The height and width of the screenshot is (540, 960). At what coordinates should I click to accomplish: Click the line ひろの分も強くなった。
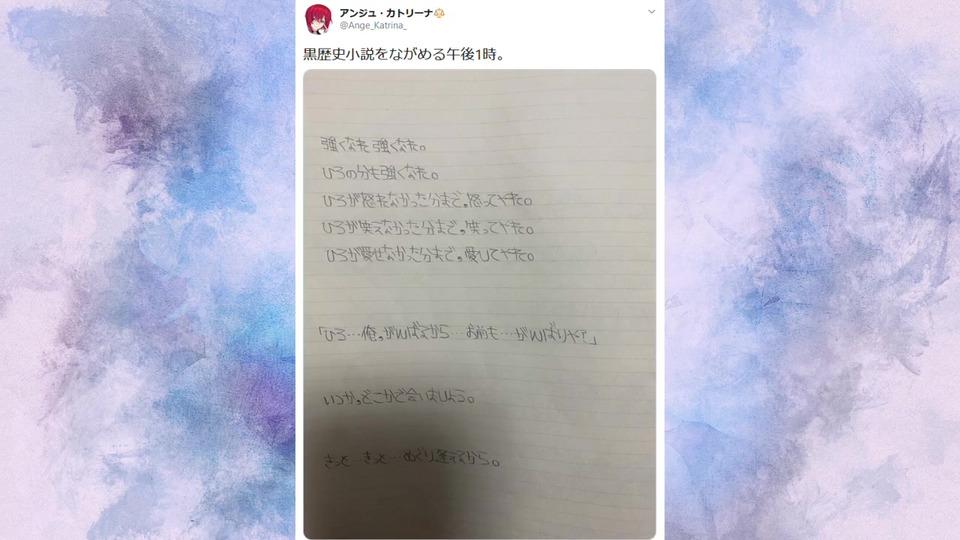381,173
